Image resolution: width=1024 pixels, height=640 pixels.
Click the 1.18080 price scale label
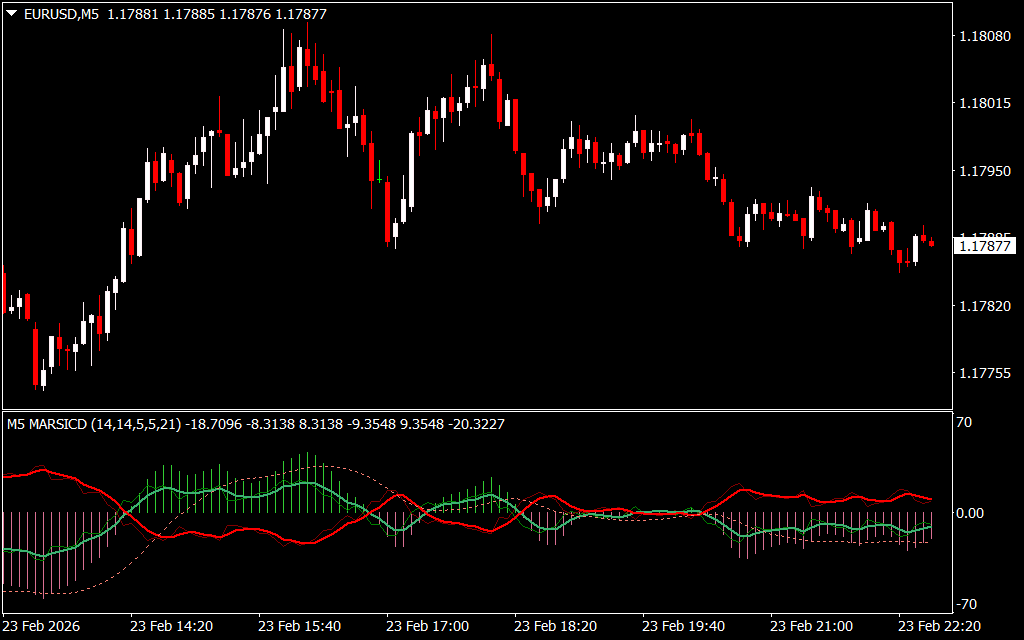pyautogui.click(x=984, y=36)
